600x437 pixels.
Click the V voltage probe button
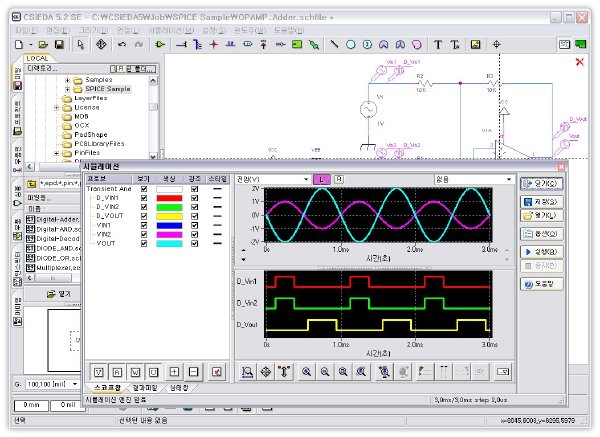click(99, 372)
